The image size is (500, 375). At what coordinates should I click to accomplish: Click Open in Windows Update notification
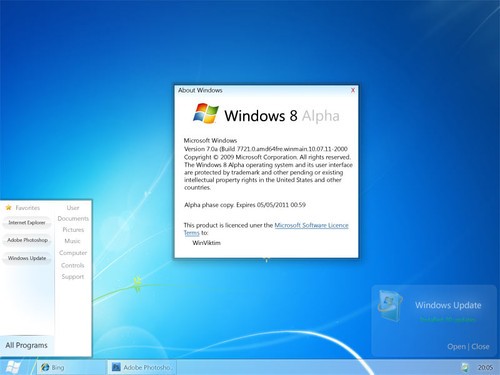click(x=456, y=347)
